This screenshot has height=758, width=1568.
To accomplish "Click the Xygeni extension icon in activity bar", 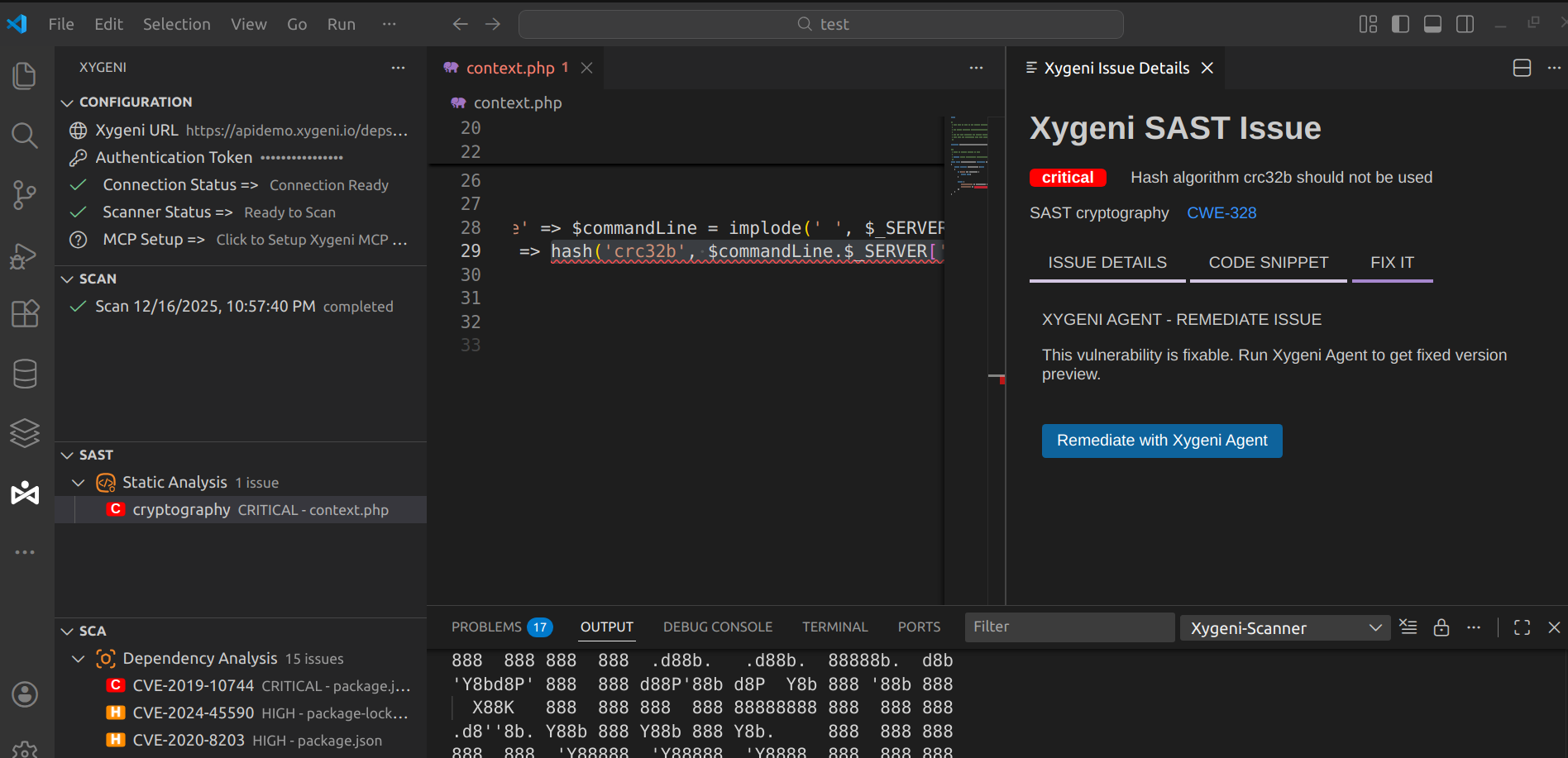I will coord(25,493).
